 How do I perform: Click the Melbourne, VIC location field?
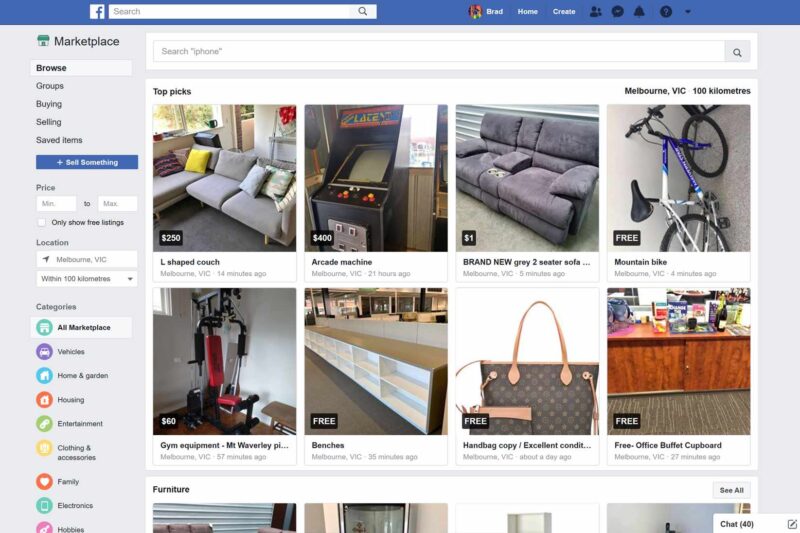[87, 259]
